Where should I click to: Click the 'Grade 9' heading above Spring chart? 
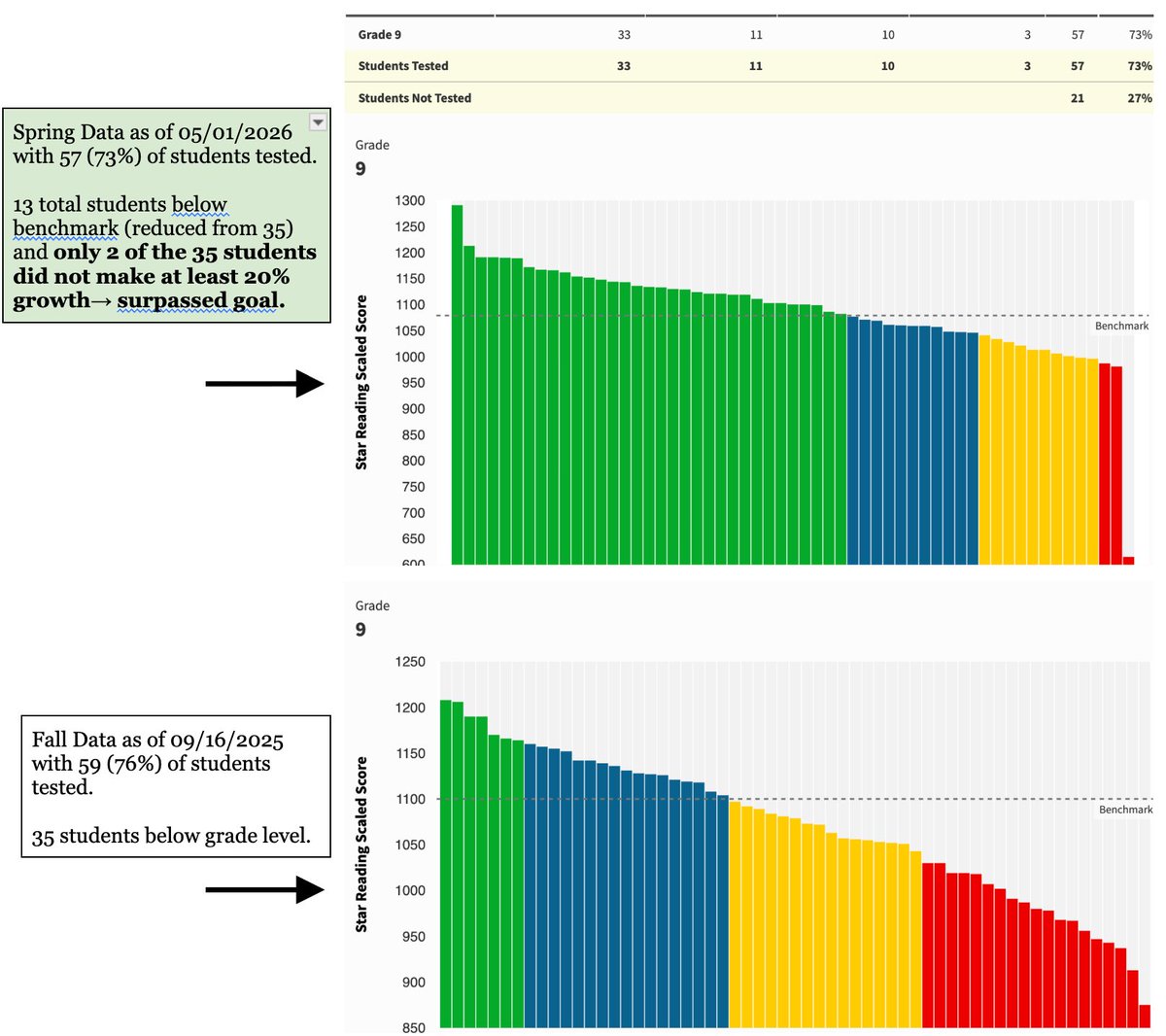(x=372, y=157)
